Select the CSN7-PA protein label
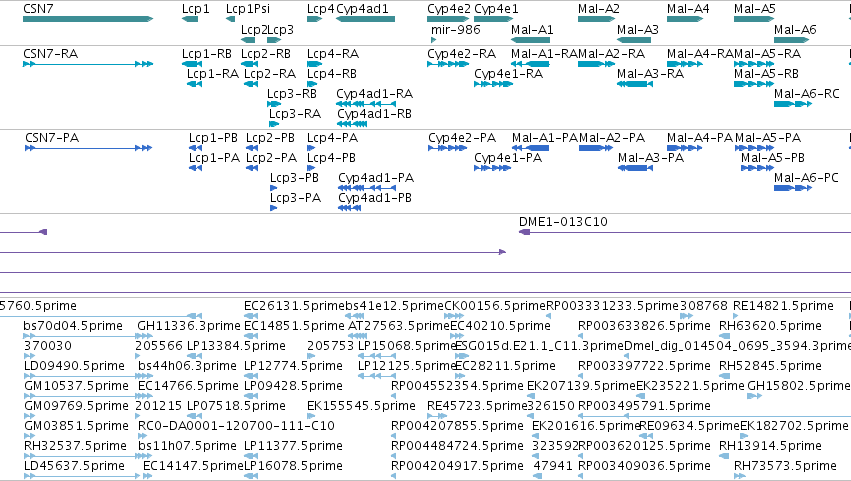 [x=52, y=138]
